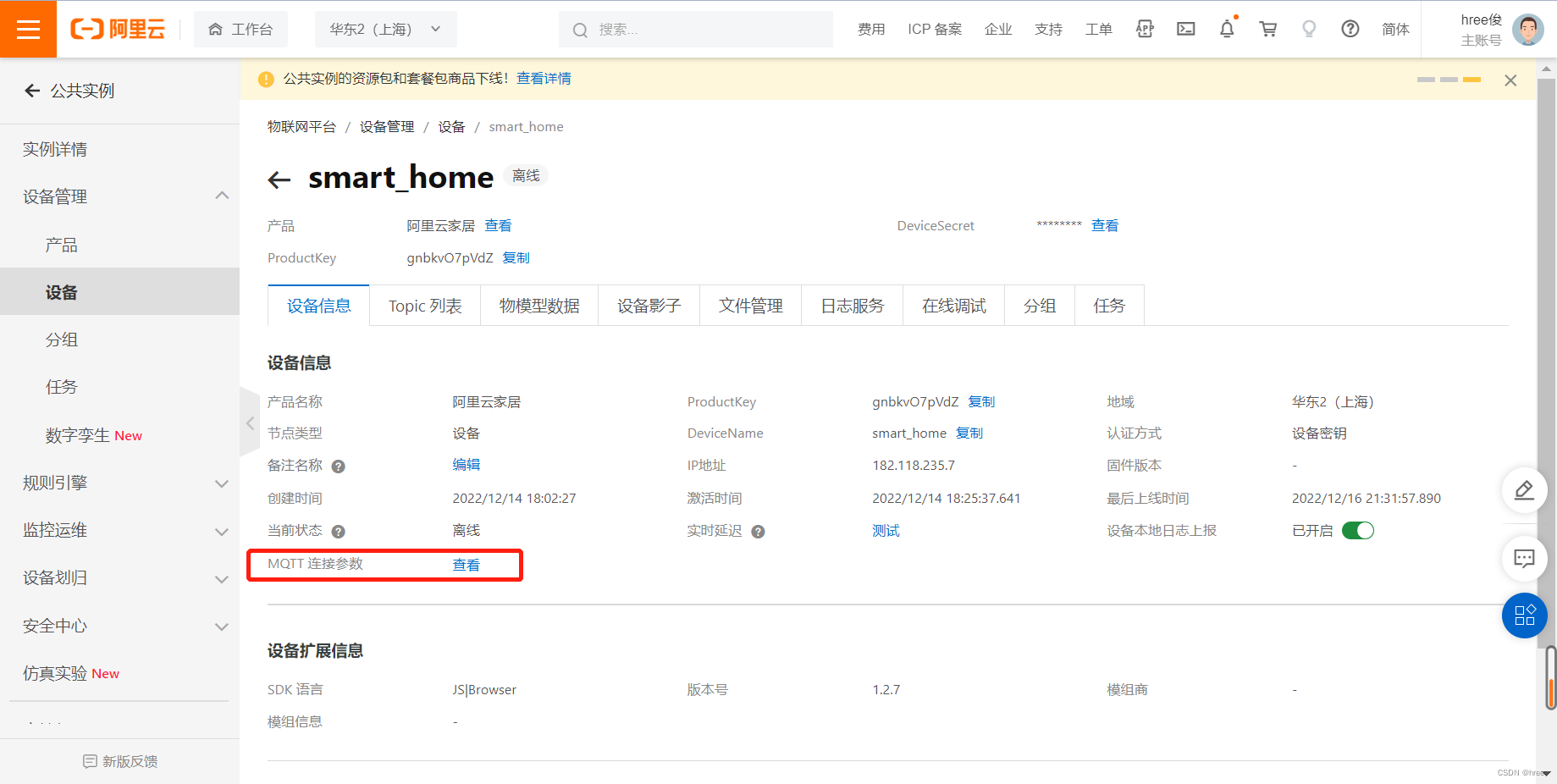1557x784 pixels.
Task: Close the yellow notice banner
Action: [x=1510, y=80]
